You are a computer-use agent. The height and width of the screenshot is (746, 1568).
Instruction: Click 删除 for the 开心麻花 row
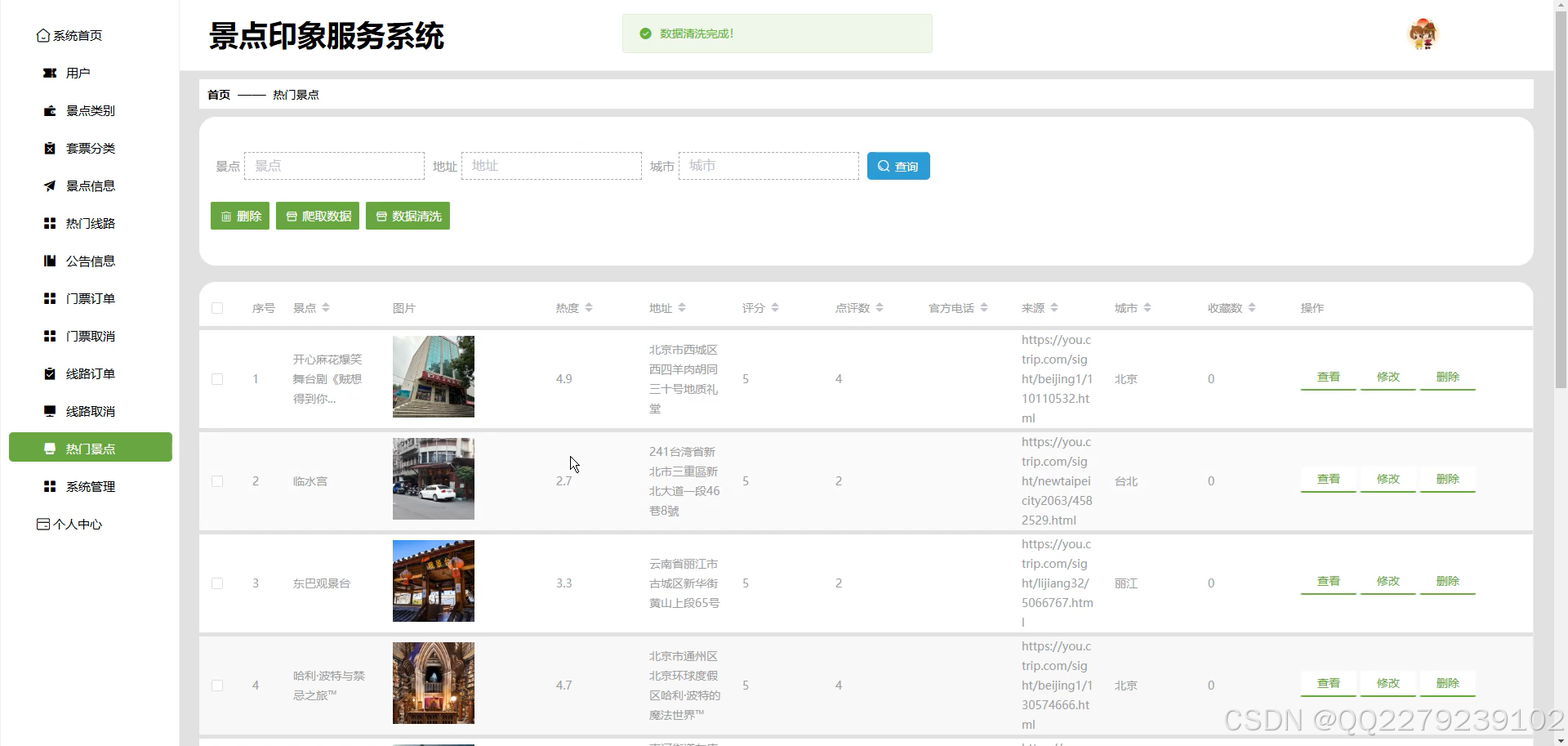pos(1448,377)
